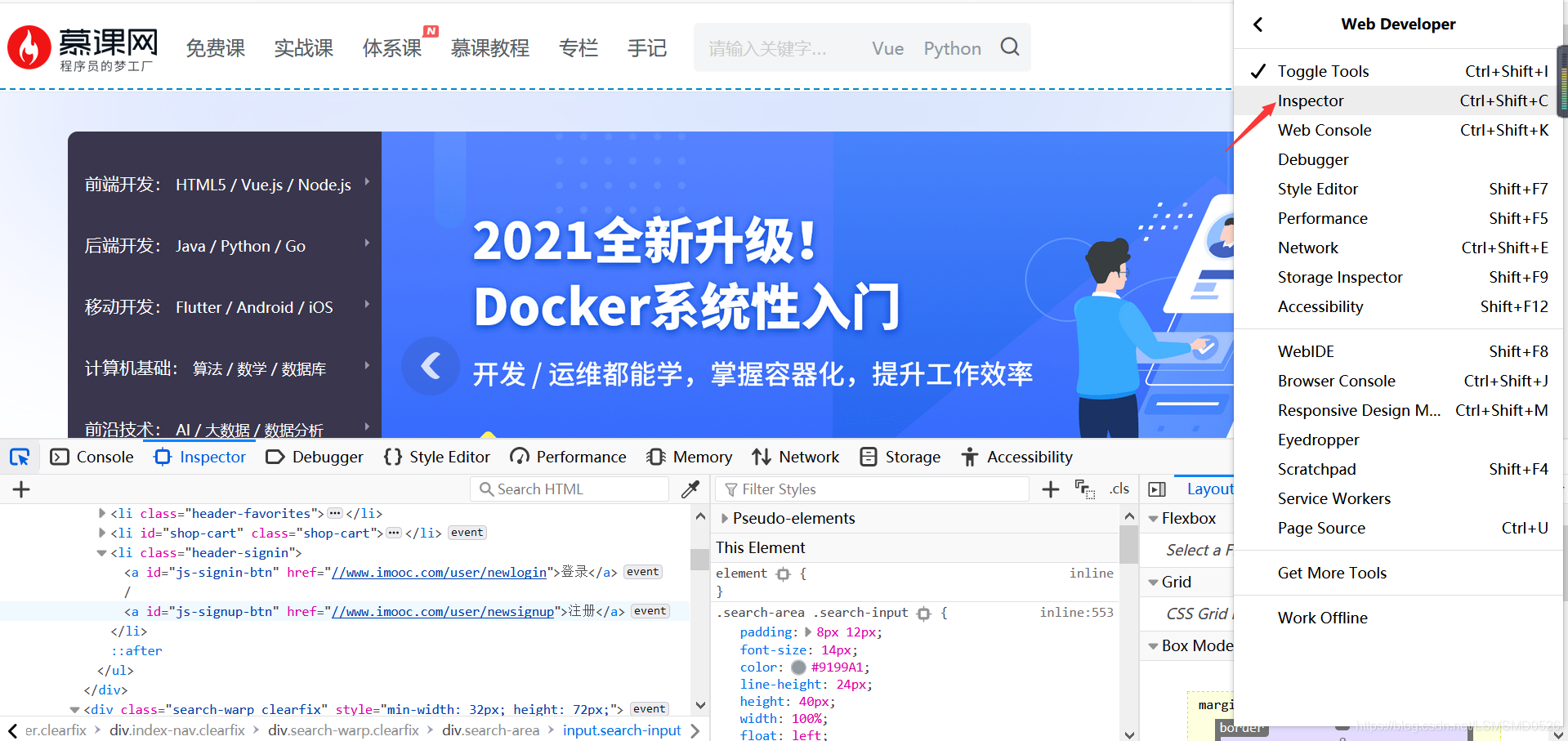This screenshot has height=741, width=1568.
Task: Select Storage Inspector menu entry
Action: (1398, 277)
